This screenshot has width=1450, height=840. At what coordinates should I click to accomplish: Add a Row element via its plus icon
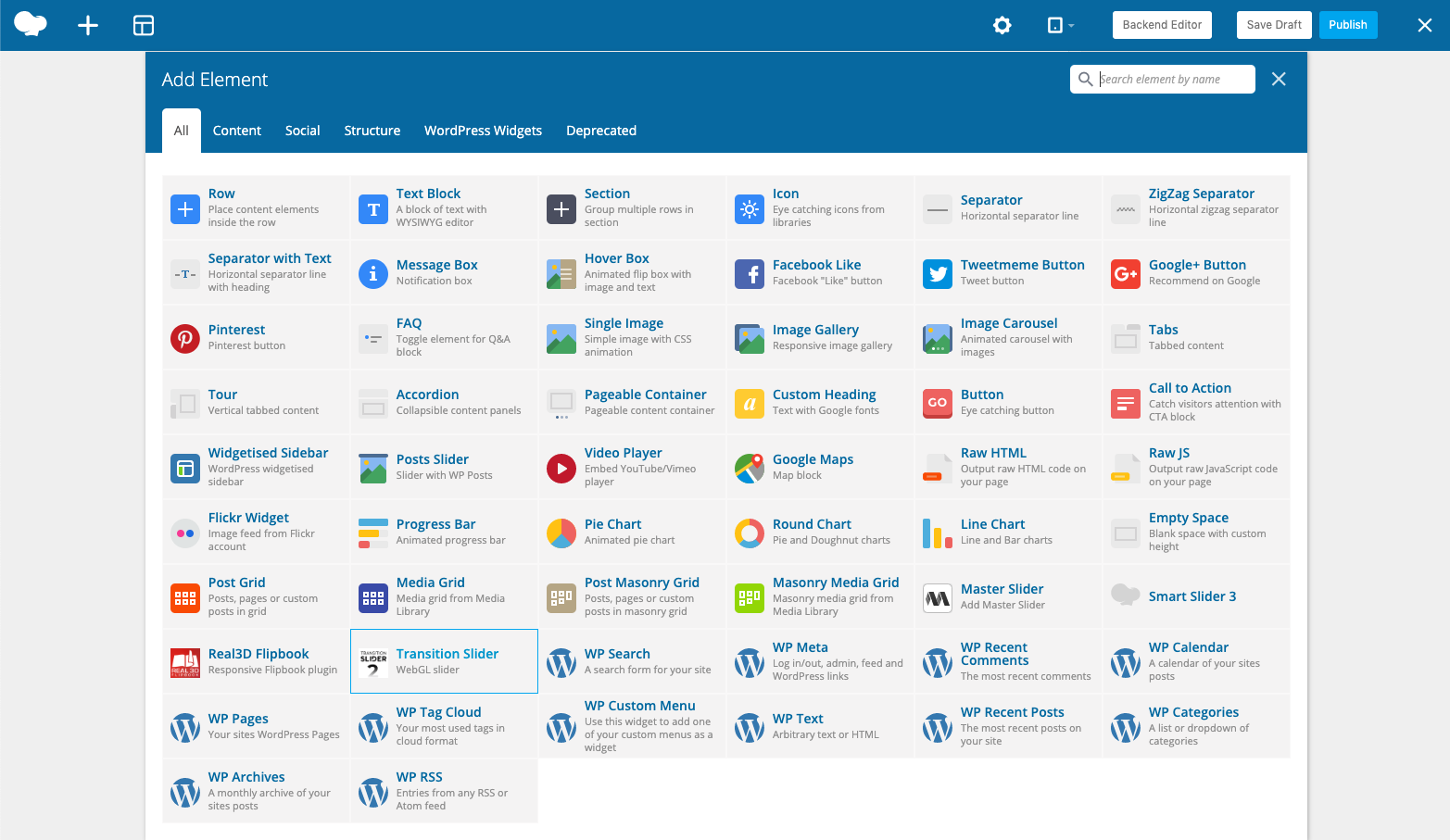click(185, 209)
